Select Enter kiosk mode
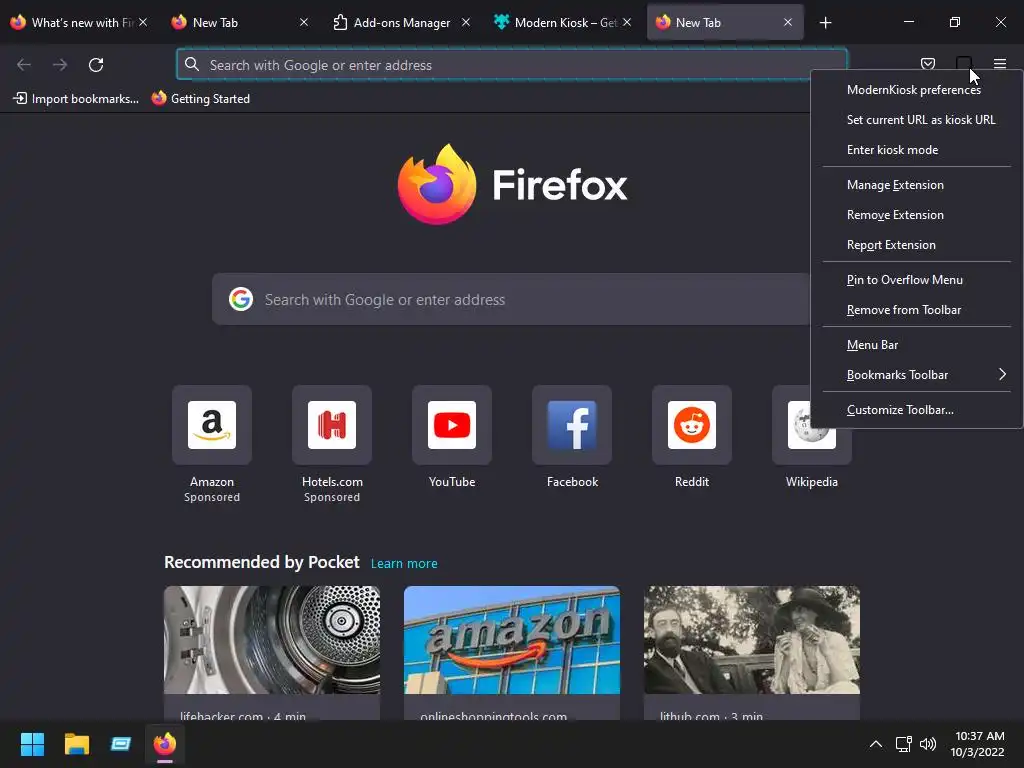 (917, 150)
